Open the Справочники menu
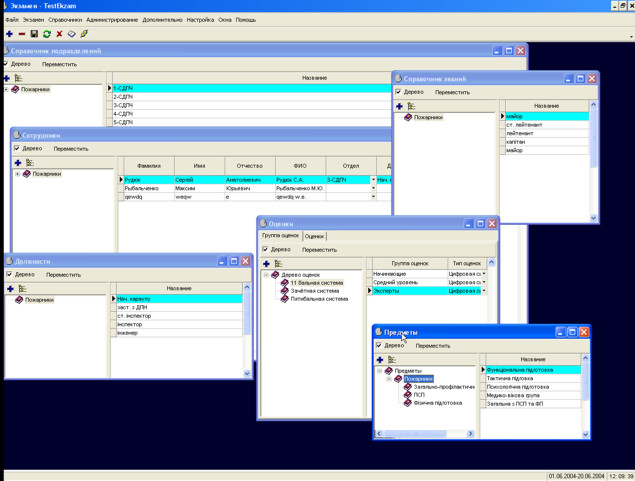This screenshot has height=481, width=635. (x=65, y=20)
